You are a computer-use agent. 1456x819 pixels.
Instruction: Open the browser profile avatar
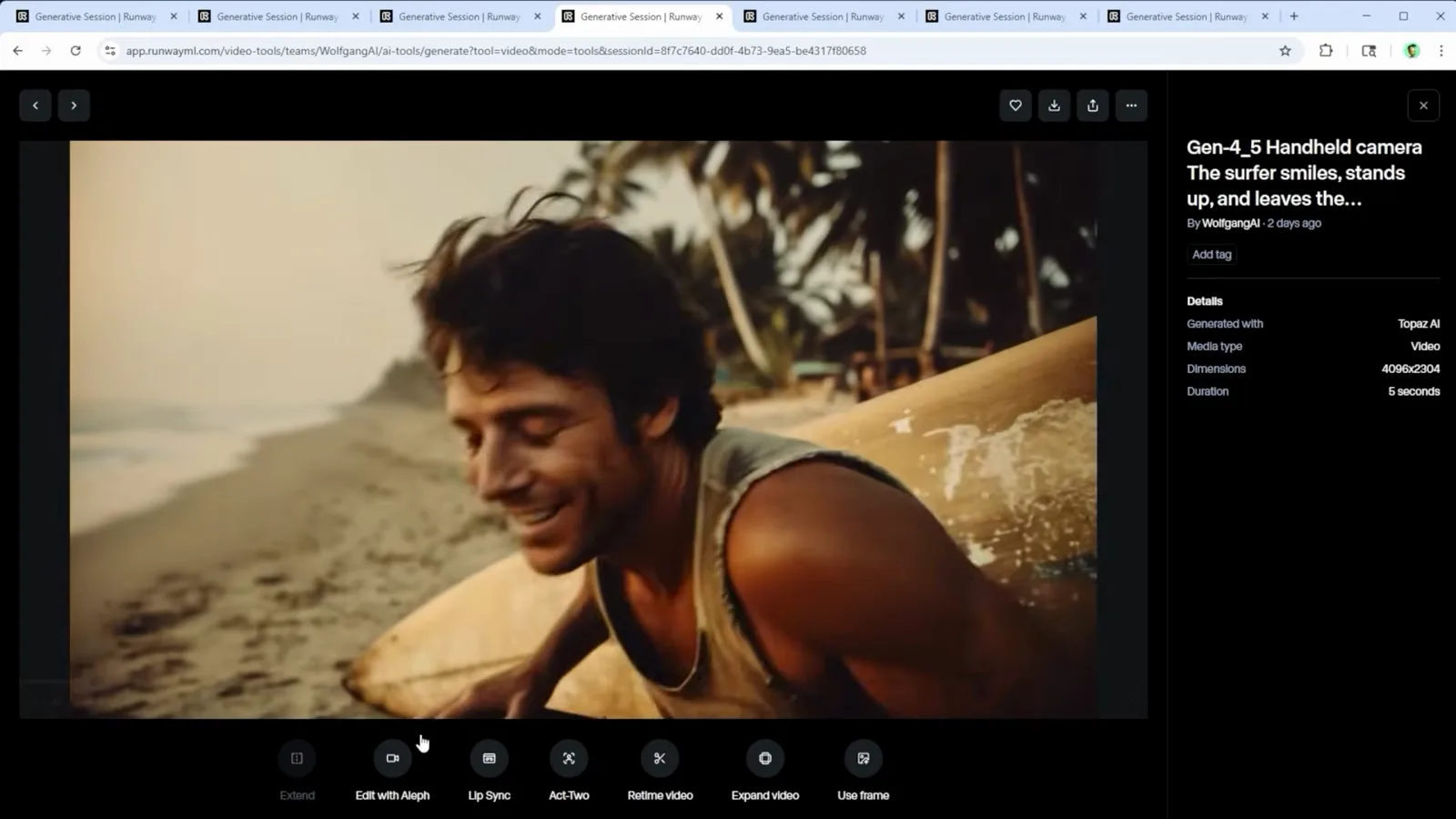pos(1412,51)
